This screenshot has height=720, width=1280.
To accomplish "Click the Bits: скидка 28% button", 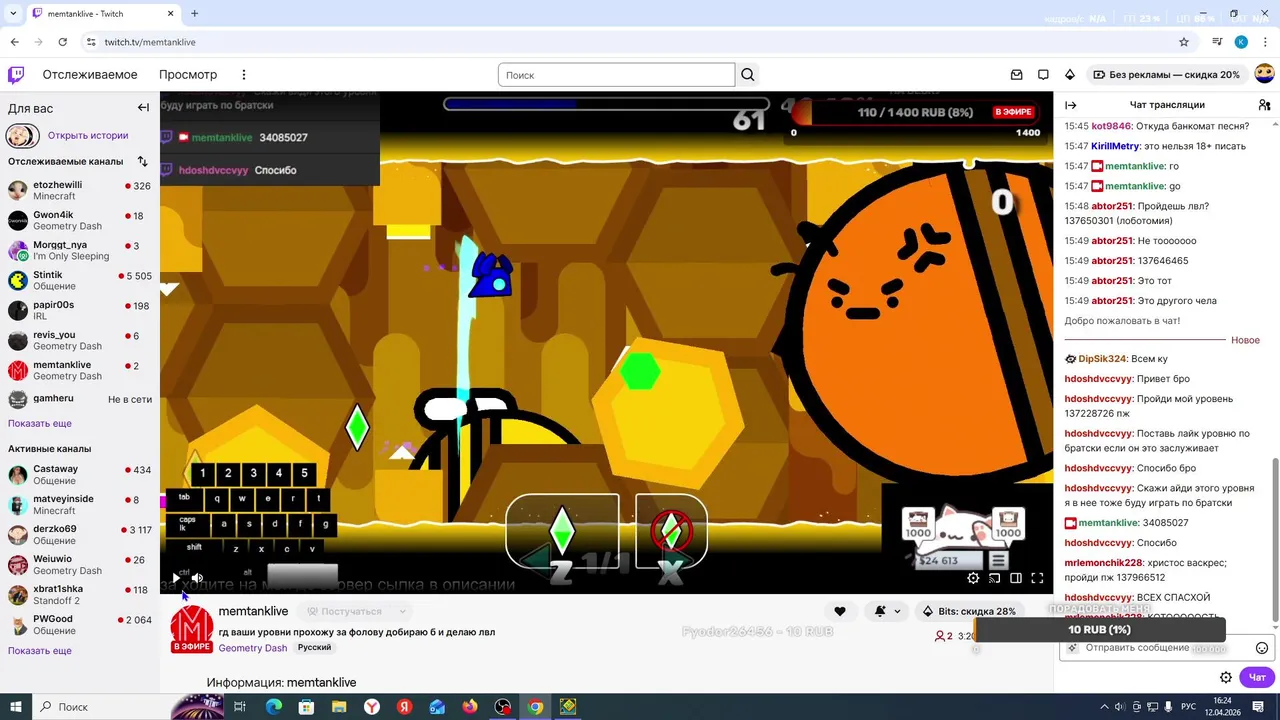I will [969, 611].
